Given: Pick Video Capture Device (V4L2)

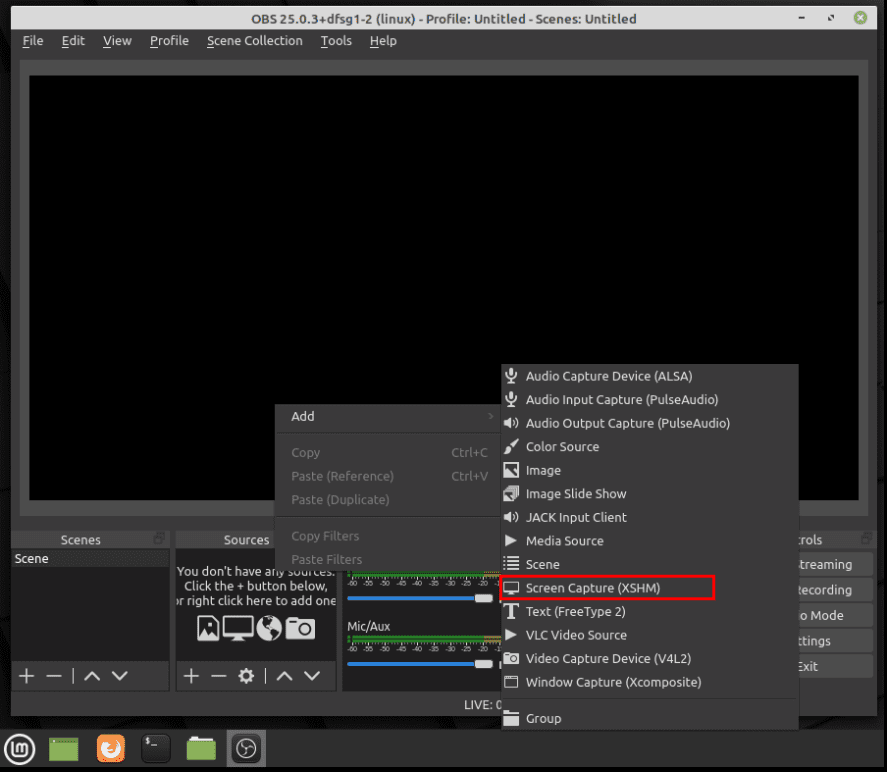Looking at the screenshot, I should tap(608, 658).
